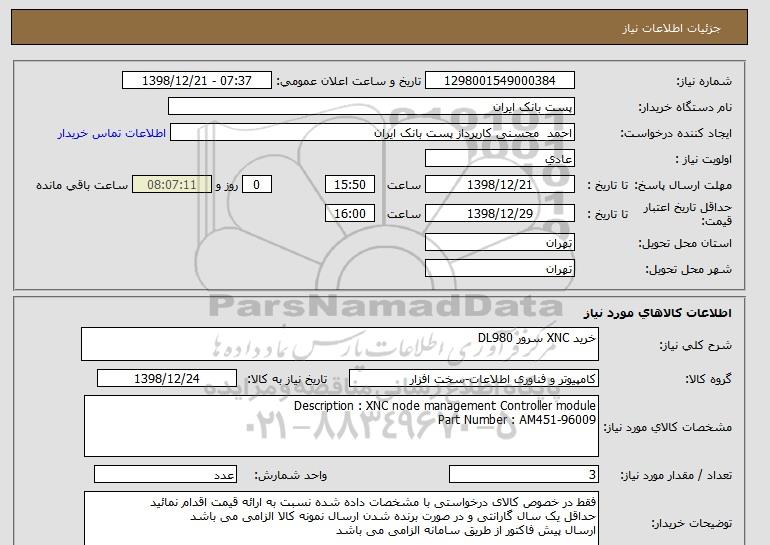Screen dimensions: 770x545
Task: Click the label شماره نیاز
Action: tap(704, 81)
